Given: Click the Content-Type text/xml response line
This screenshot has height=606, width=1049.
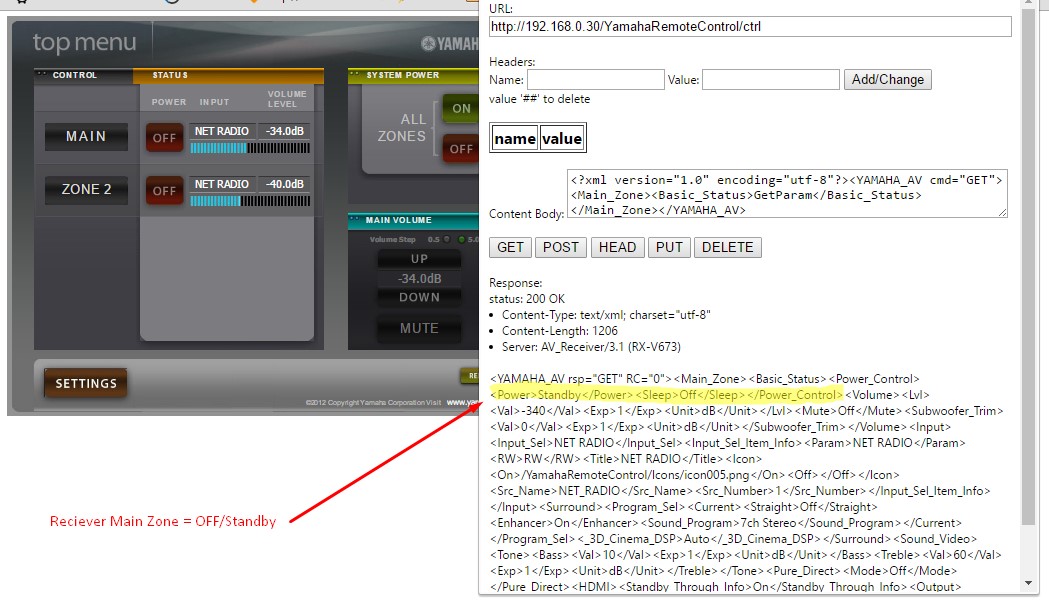Looking at the screenshot, I should (x=606, y=315).
